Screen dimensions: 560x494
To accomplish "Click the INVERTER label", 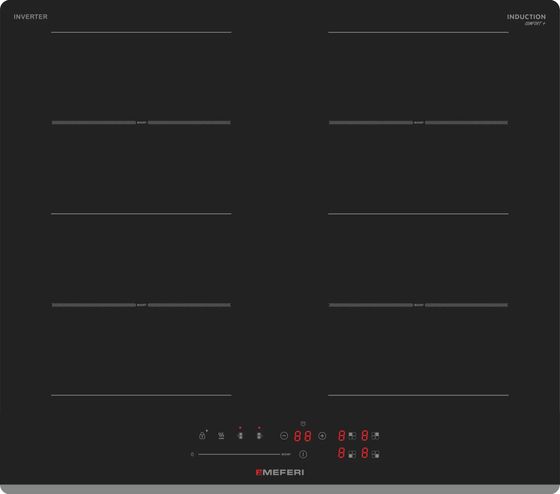I will 30,17.
